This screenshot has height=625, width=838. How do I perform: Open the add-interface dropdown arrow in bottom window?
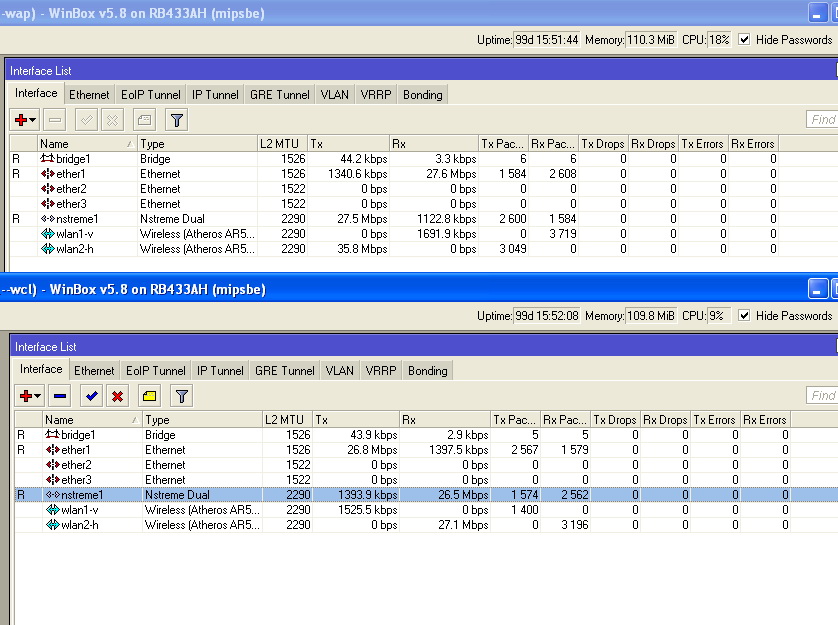[x=37, y=396]
